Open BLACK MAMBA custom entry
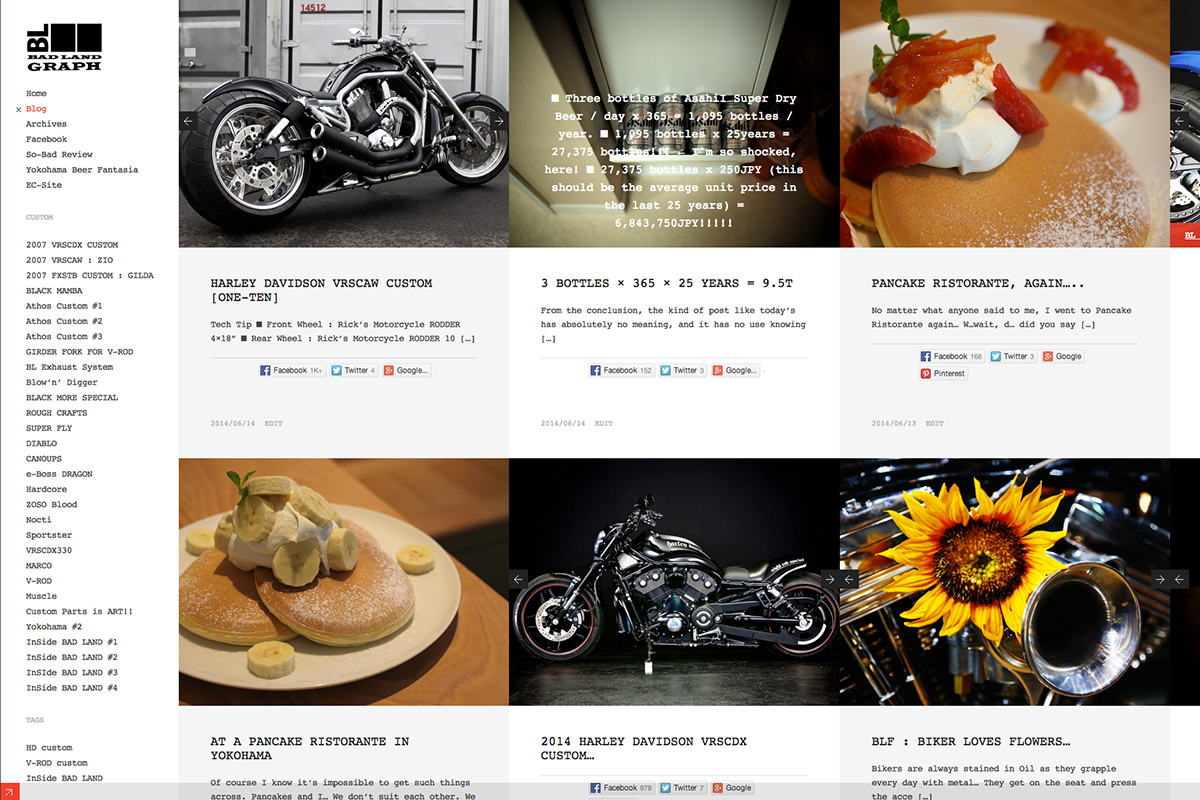This screenshot has height=800, width=1200. (x=55, y=290)
